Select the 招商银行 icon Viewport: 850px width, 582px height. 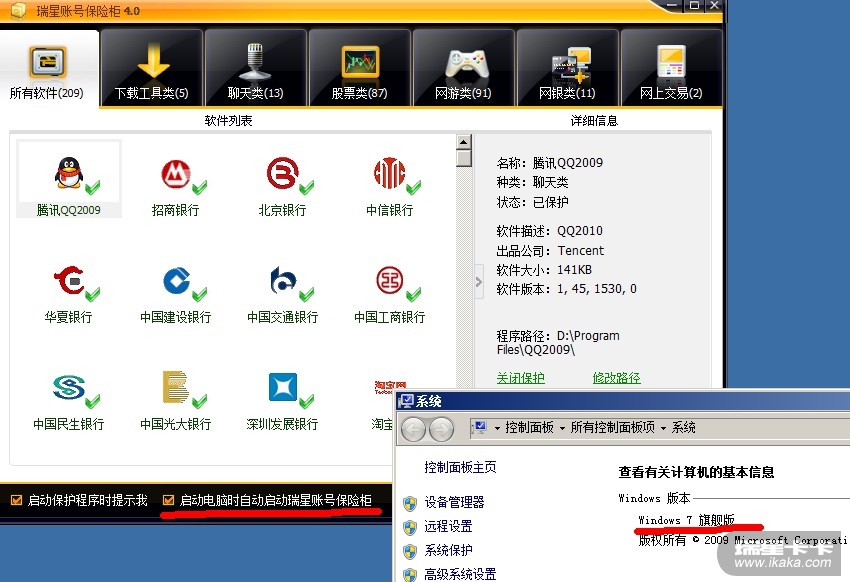point(176,174)
